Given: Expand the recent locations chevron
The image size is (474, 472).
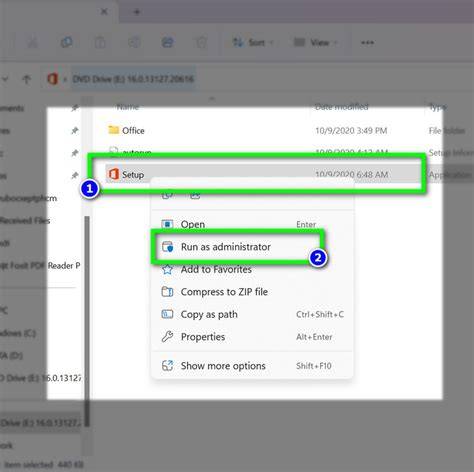Looking at the screenshot, I should (x=5, y=79).
